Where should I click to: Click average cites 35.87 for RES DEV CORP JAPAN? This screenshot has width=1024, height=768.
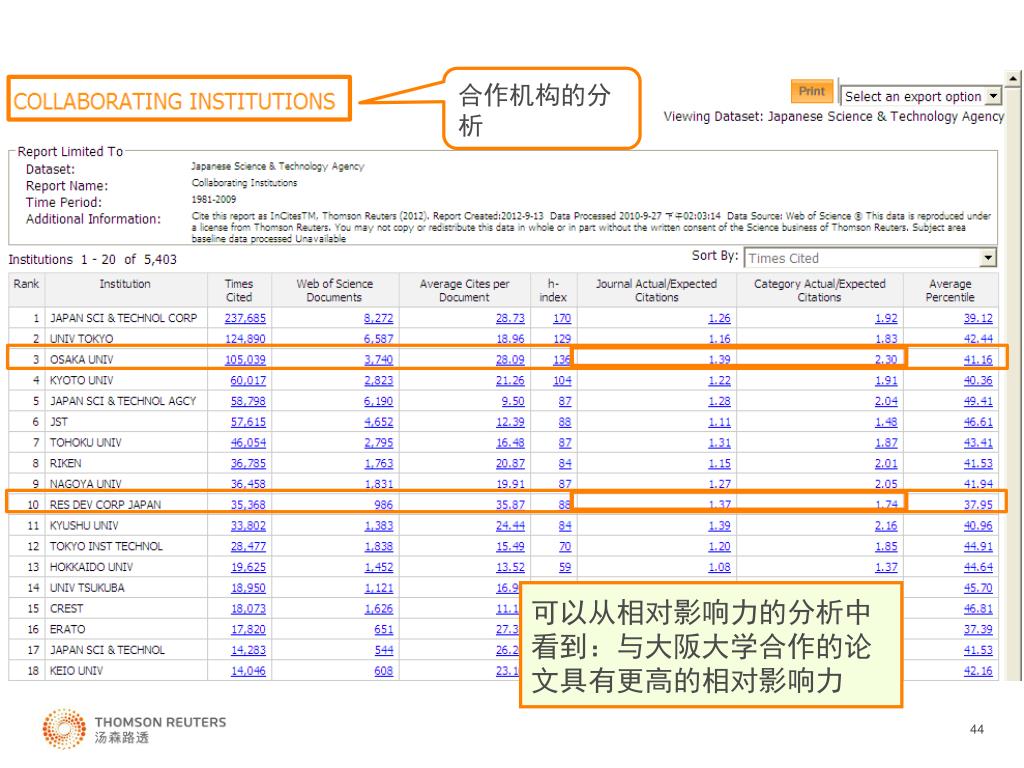[510, 505]
